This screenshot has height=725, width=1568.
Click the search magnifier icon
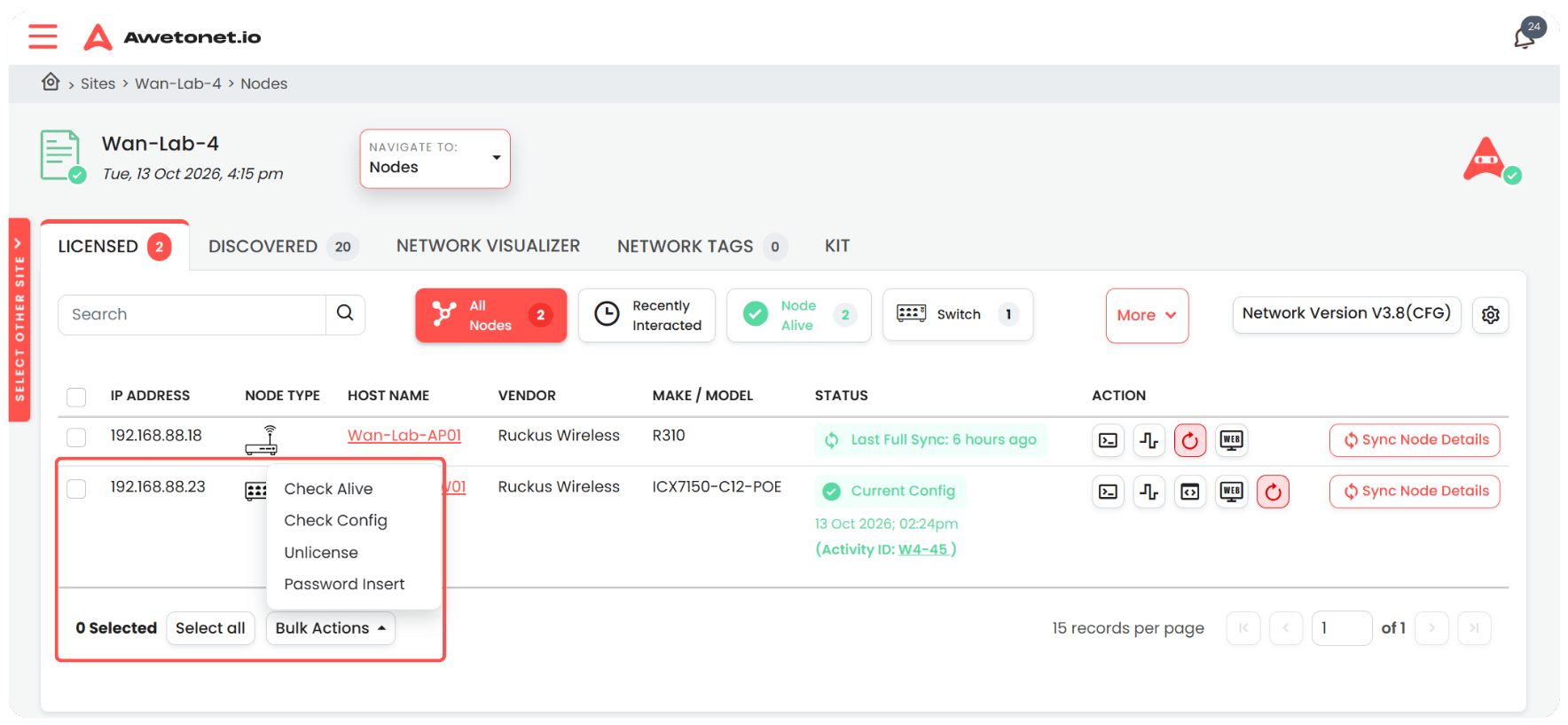(x=345, y=314)
